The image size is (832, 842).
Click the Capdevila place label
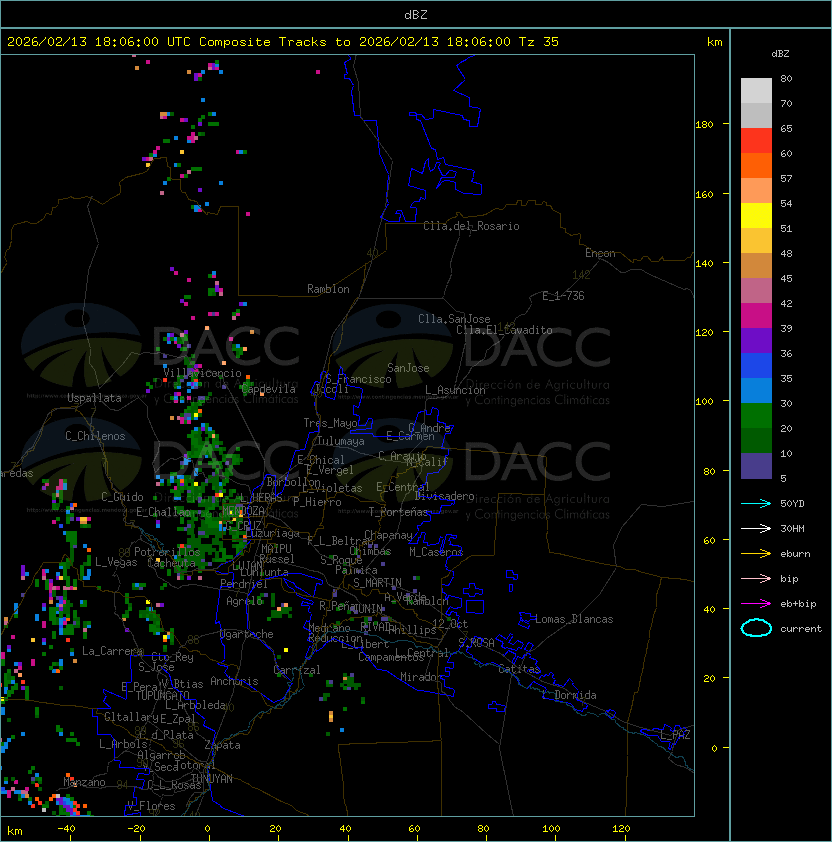pyautogui.click(x=269, y=389)
